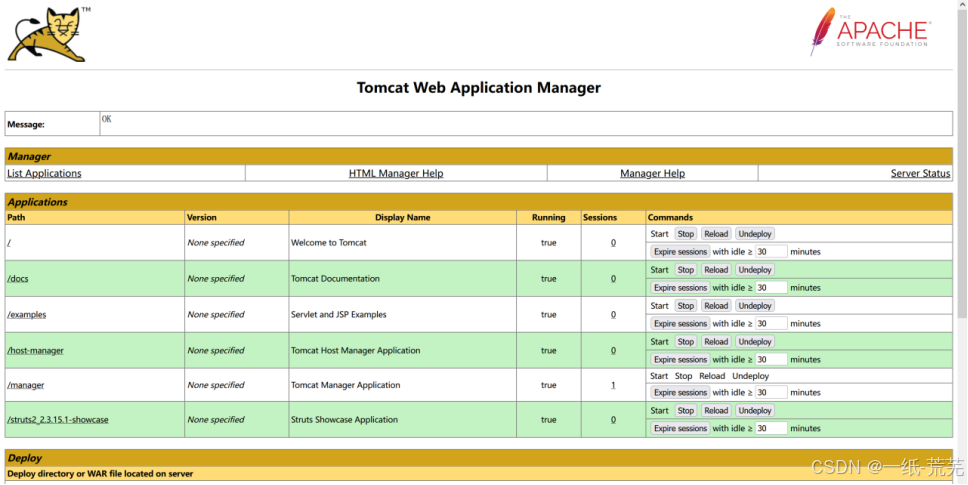Expire sessions for Struts Showcase Application
968x485 pixels.
pos(680,428)
